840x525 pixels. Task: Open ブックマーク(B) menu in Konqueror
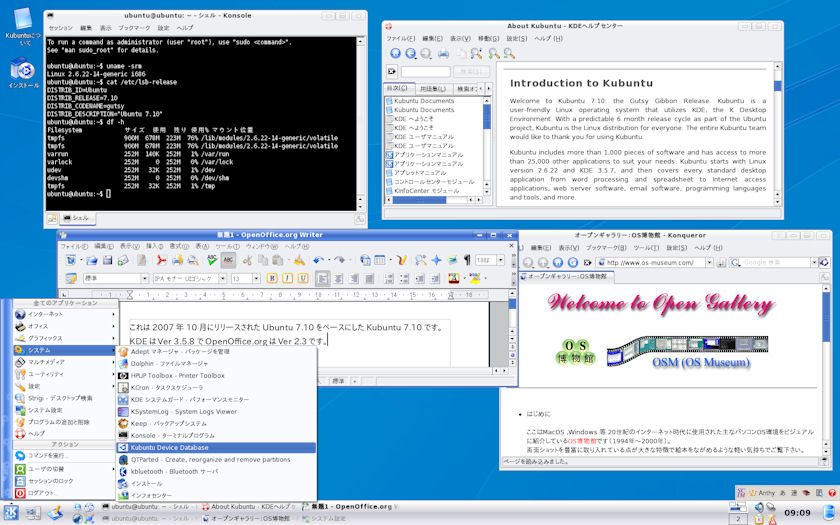click(605, 248)
